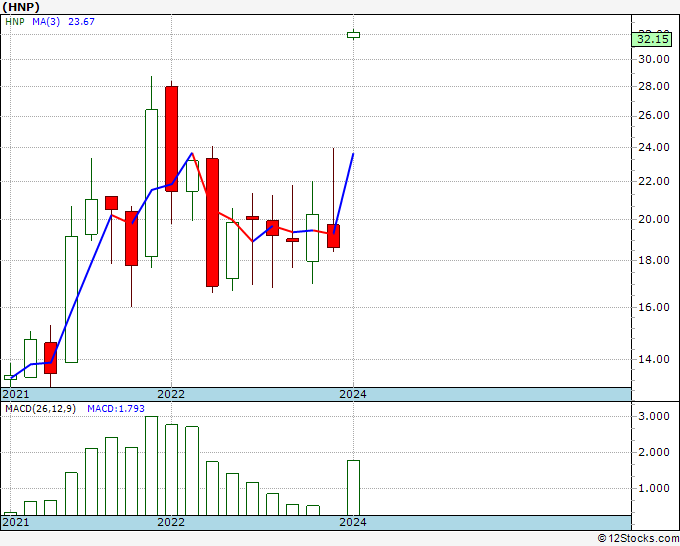Click the 2021 label on MACD panel axis
This screenshot has width=680, height=546.
(16, 522)
